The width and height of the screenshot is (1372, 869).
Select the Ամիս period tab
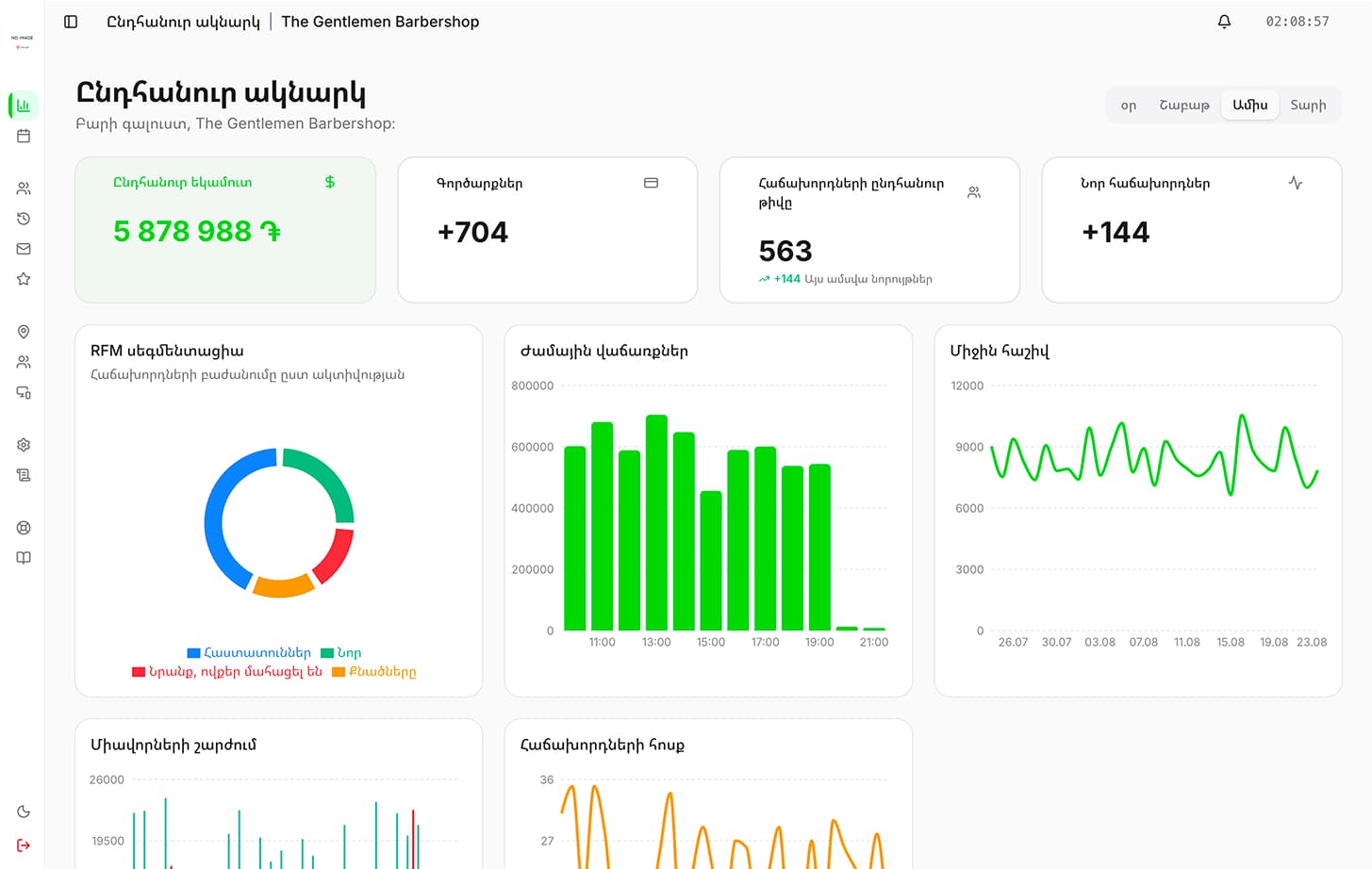1250,106
